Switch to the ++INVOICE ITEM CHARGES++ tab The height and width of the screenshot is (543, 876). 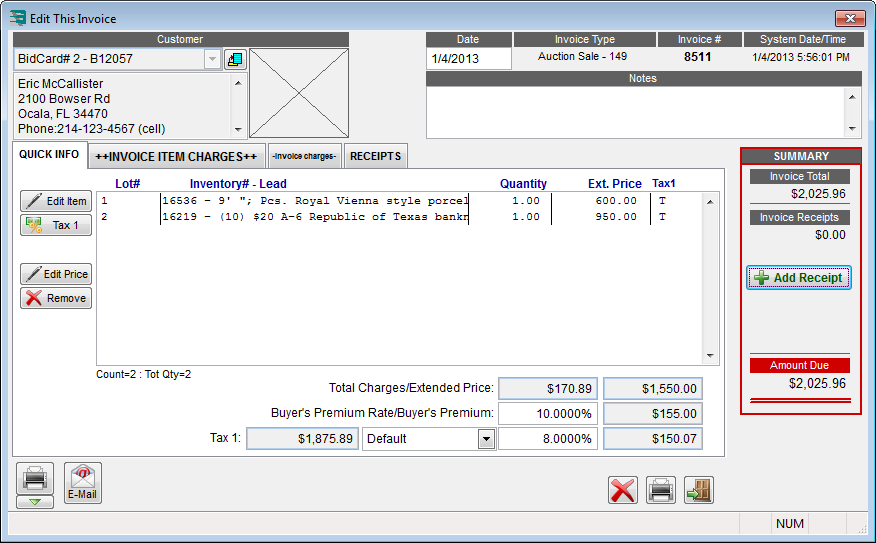tap(176, 156)
